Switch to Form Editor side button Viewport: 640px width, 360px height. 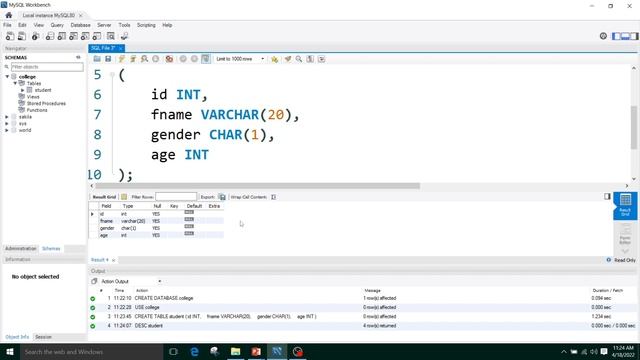point(625,234)
